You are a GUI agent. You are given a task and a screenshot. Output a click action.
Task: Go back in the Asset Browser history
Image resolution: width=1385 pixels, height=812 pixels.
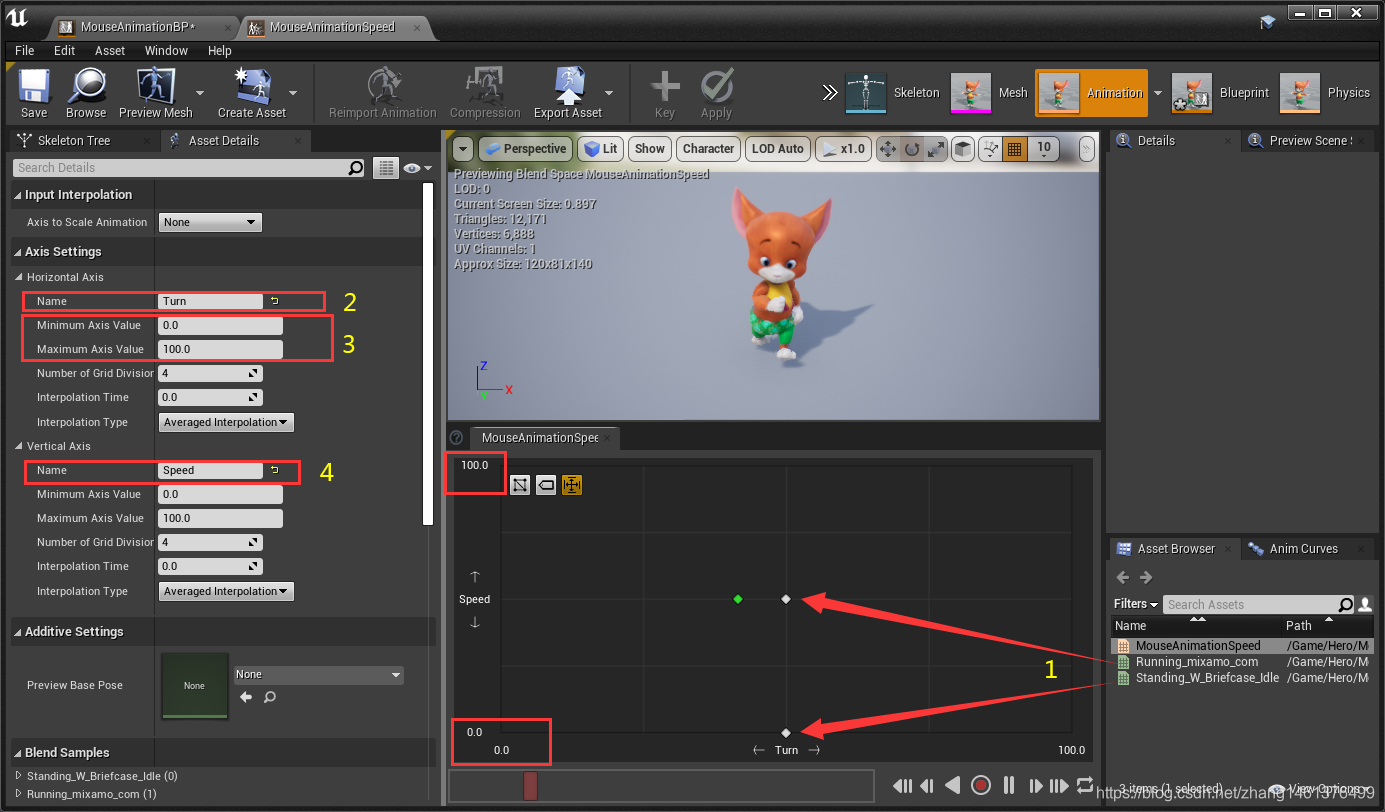[1123, 577]
